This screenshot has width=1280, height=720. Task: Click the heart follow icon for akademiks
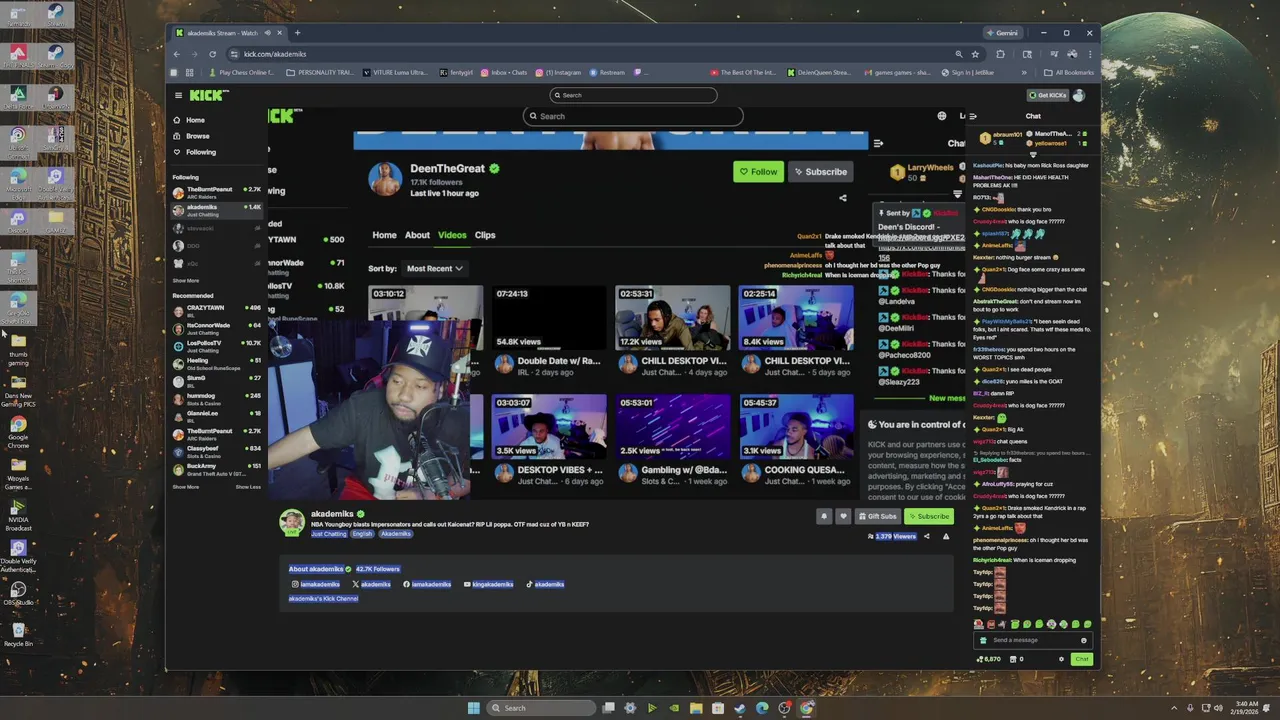843,516
